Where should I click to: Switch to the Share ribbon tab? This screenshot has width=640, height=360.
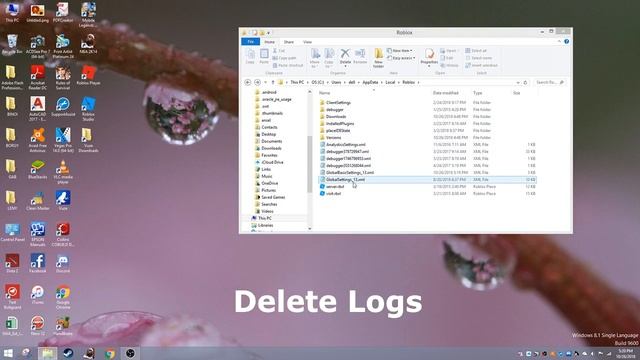[x=289, y=42]
